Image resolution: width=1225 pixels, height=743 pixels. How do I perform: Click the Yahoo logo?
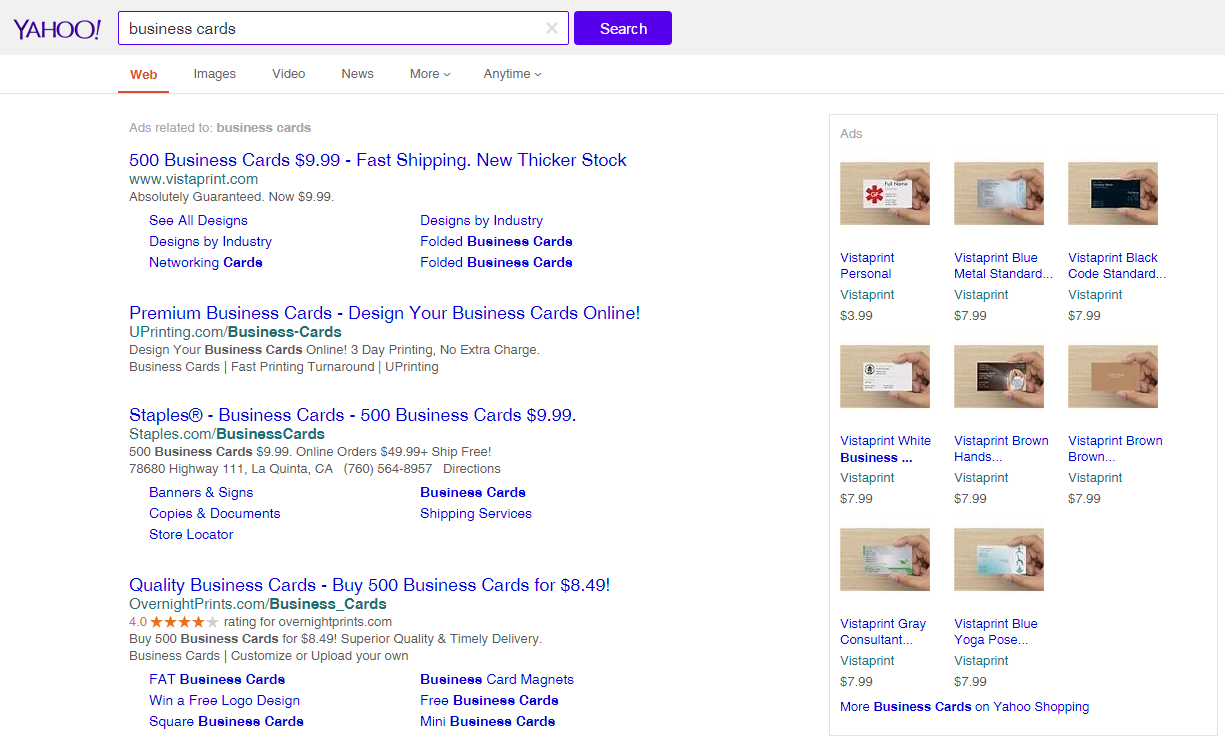[57, 29]
